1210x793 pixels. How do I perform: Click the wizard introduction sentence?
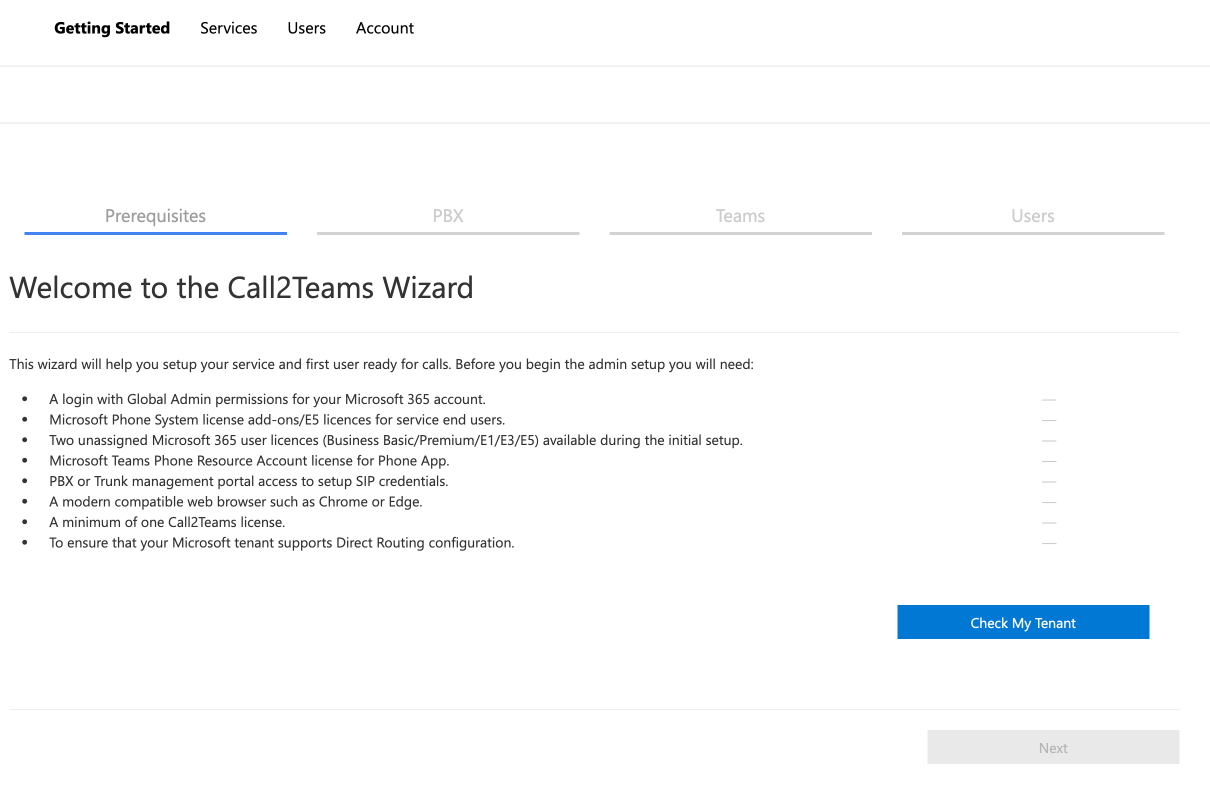point(381,364)
